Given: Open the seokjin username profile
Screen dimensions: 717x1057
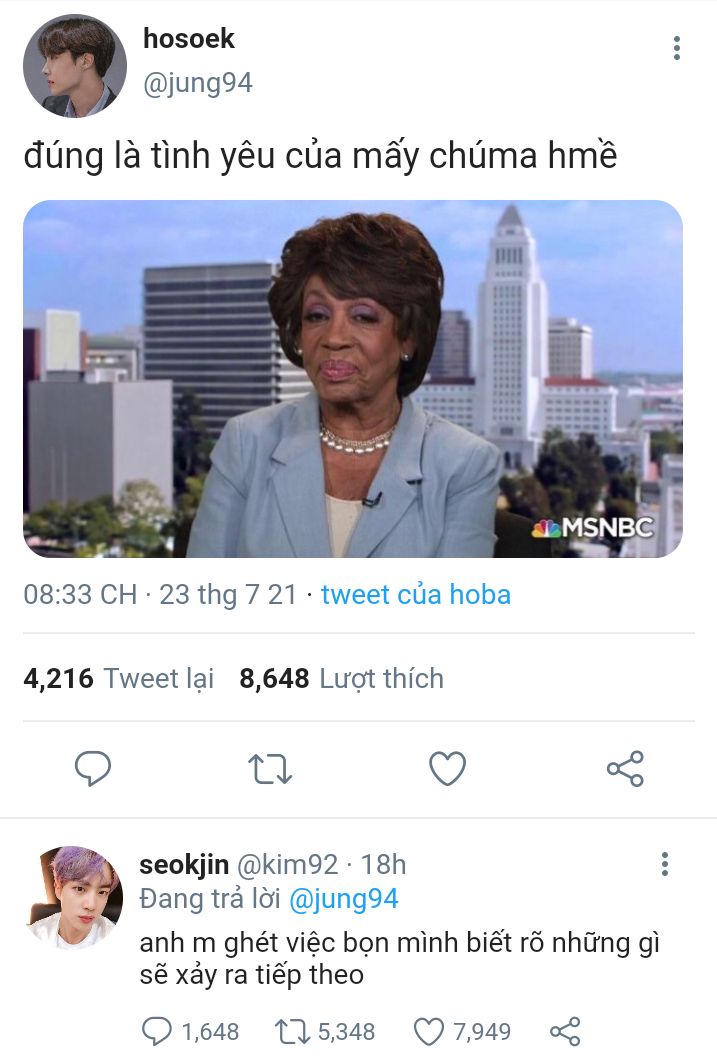Looking at the screenshot, I should click(x=184, y=864).
